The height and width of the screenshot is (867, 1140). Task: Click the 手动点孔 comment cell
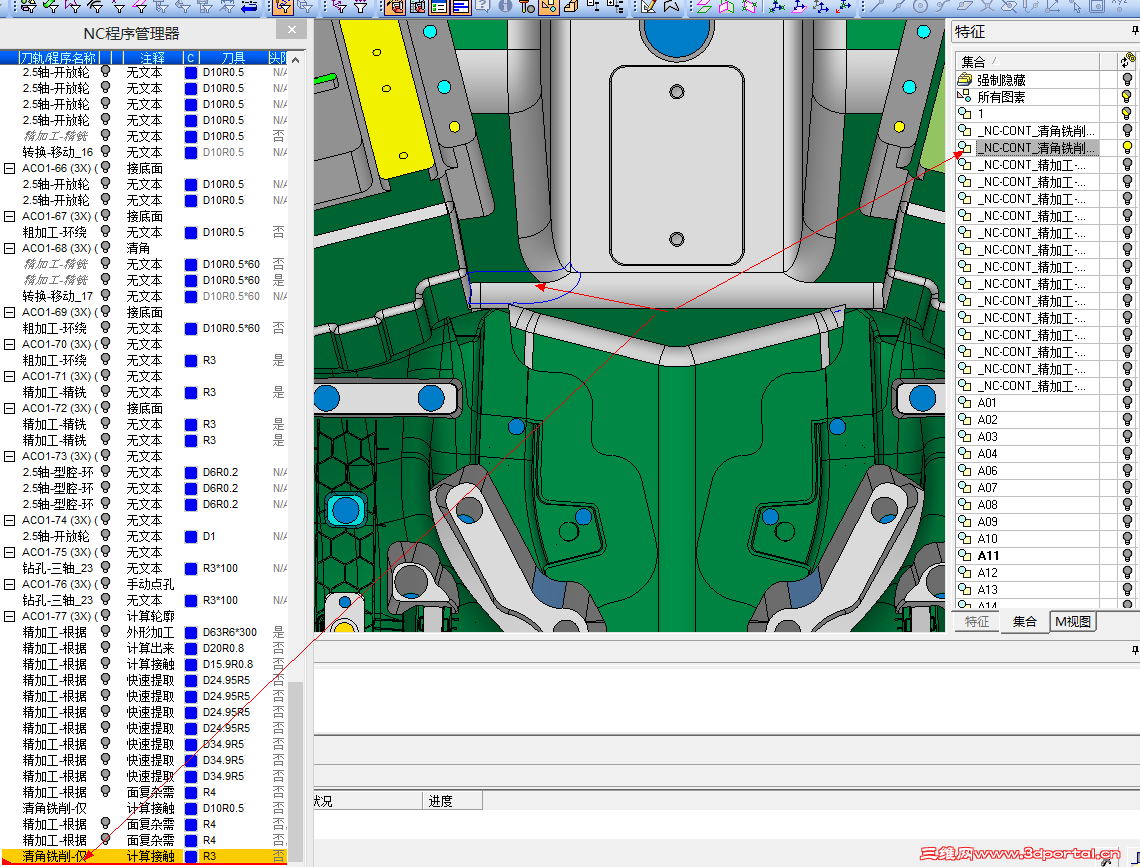click(150, 584)
